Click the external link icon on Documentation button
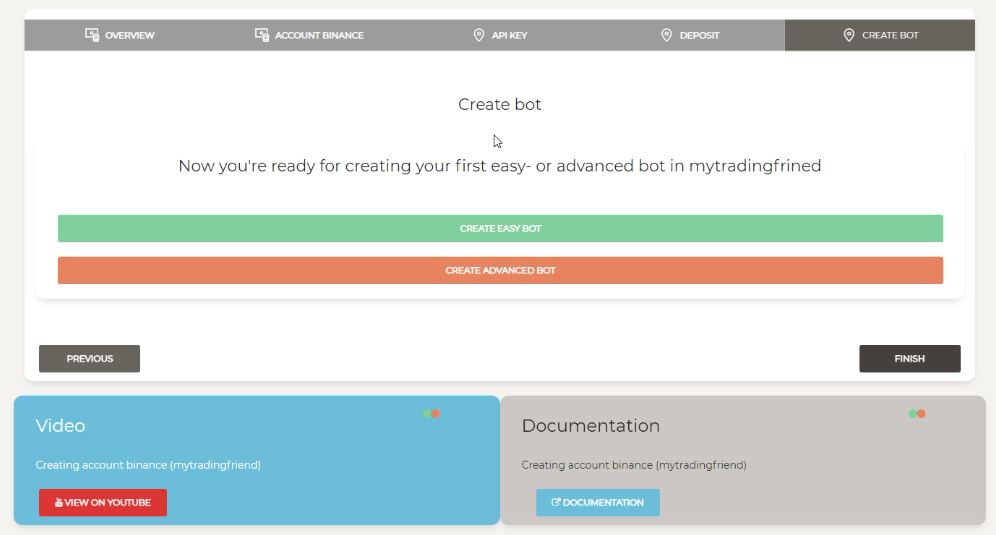 coord(556,502)
